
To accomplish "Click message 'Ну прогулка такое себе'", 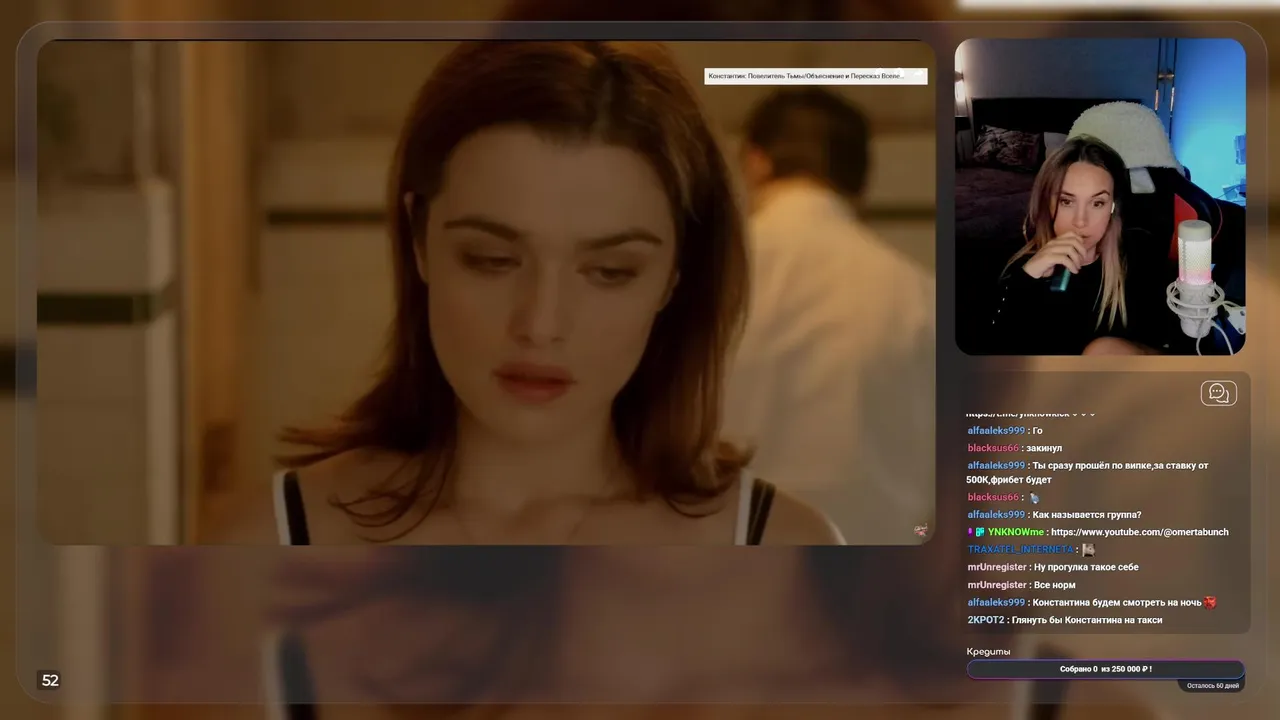I will [x=1086, y=567].
